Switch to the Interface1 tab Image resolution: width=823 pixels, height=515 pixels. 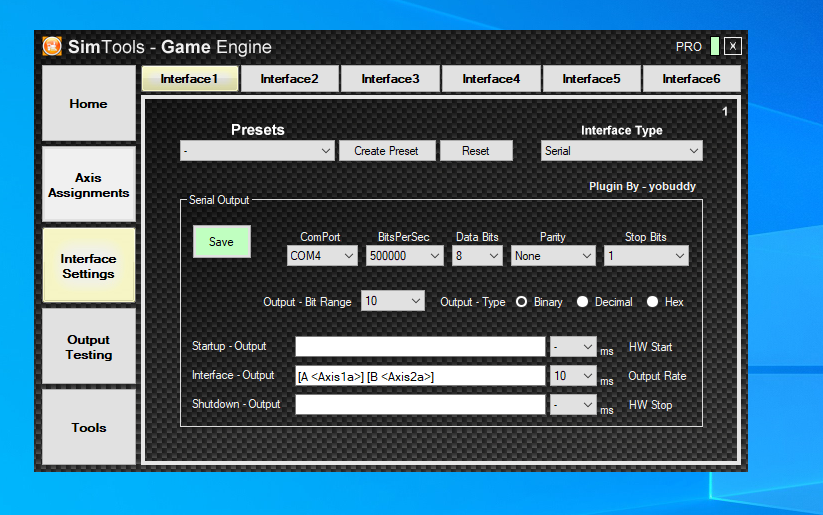(x=189, y=79)
